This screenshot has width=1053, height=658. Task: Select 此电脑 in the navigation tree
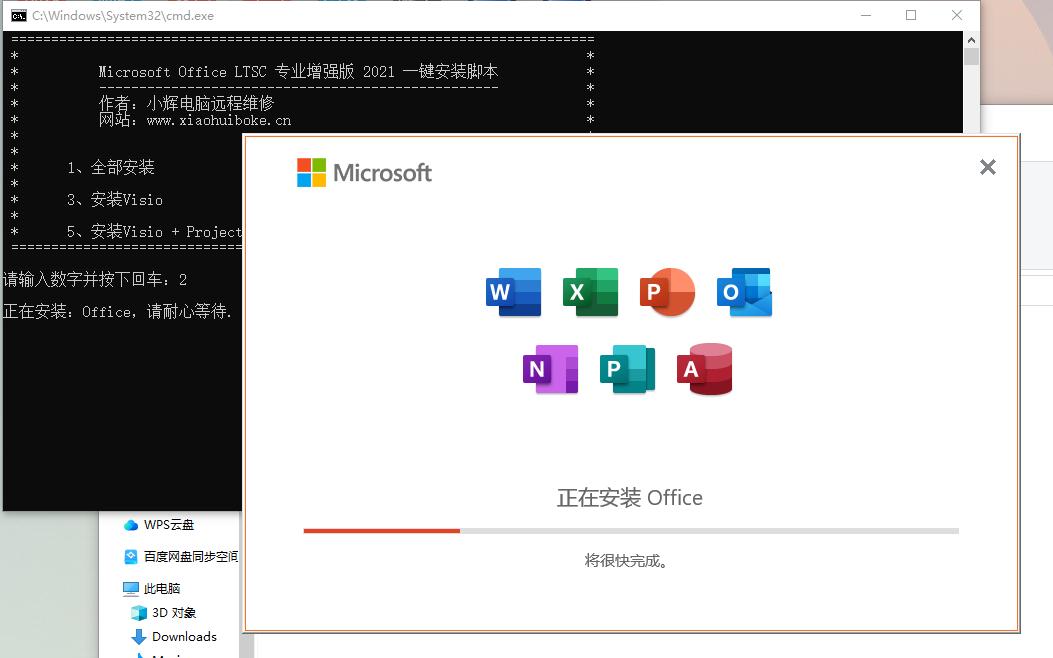pyautogui.click(x=161, y=589)
